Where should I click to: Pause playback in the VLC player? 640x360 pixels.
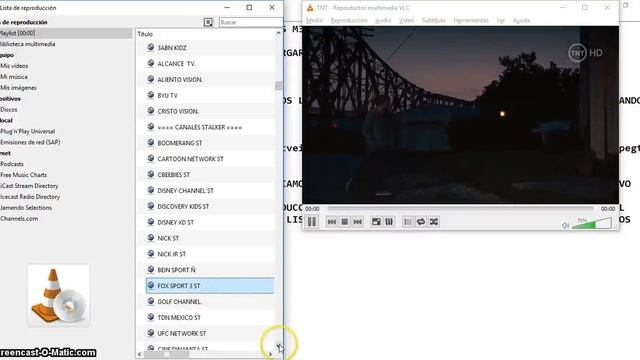(x=312, y=222)
